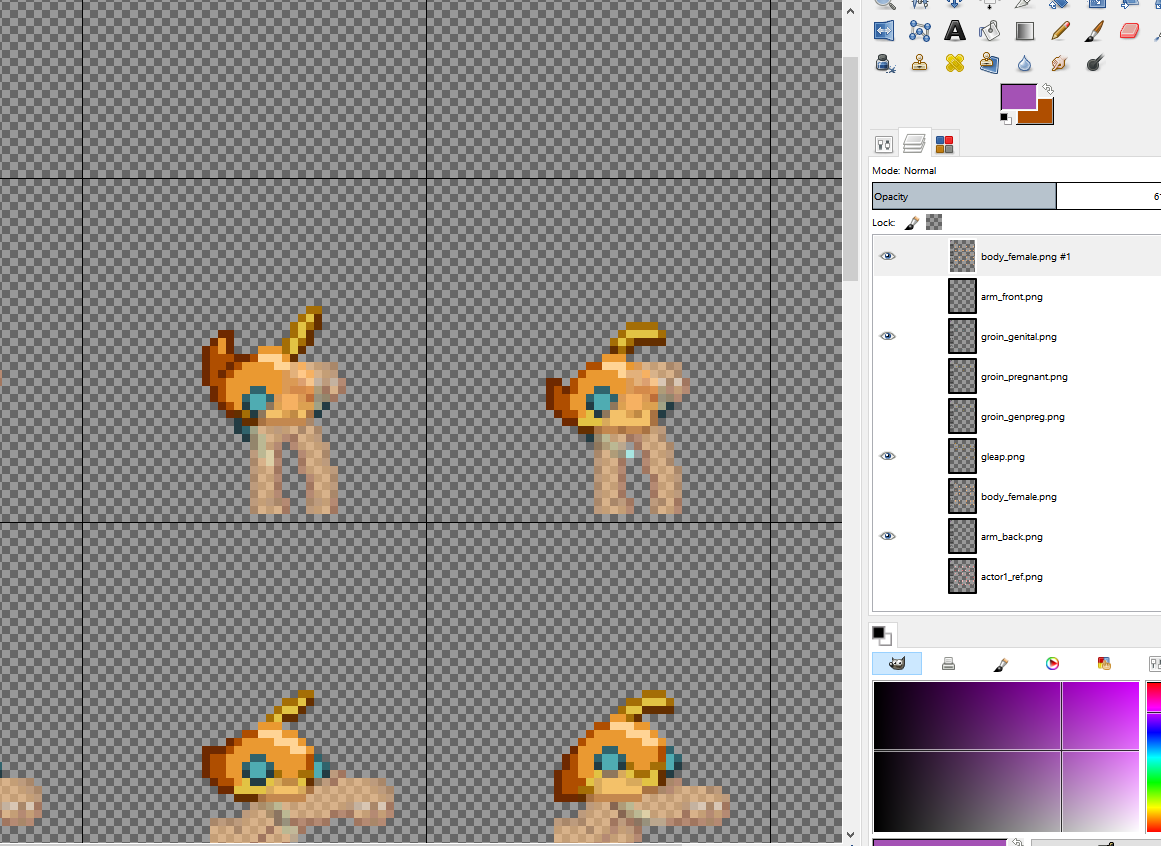Show the groin_genpreg.png layer
Viewport: 1161px width, 846px height.
(888, 416)
